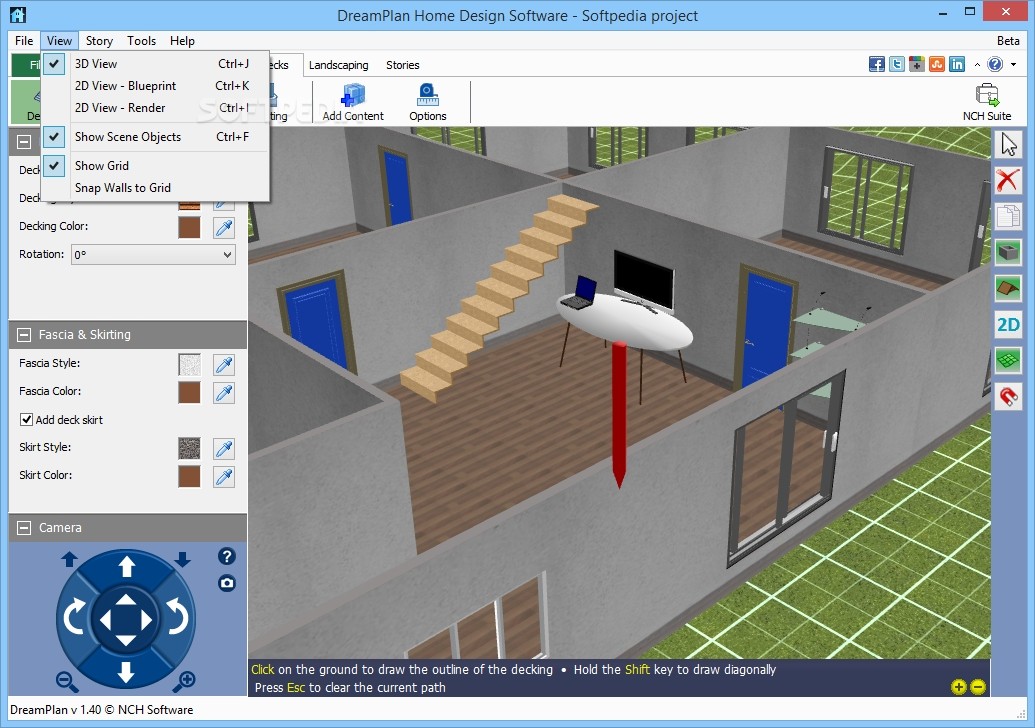Click the Skirt Color swatch

tap(189, 476)
